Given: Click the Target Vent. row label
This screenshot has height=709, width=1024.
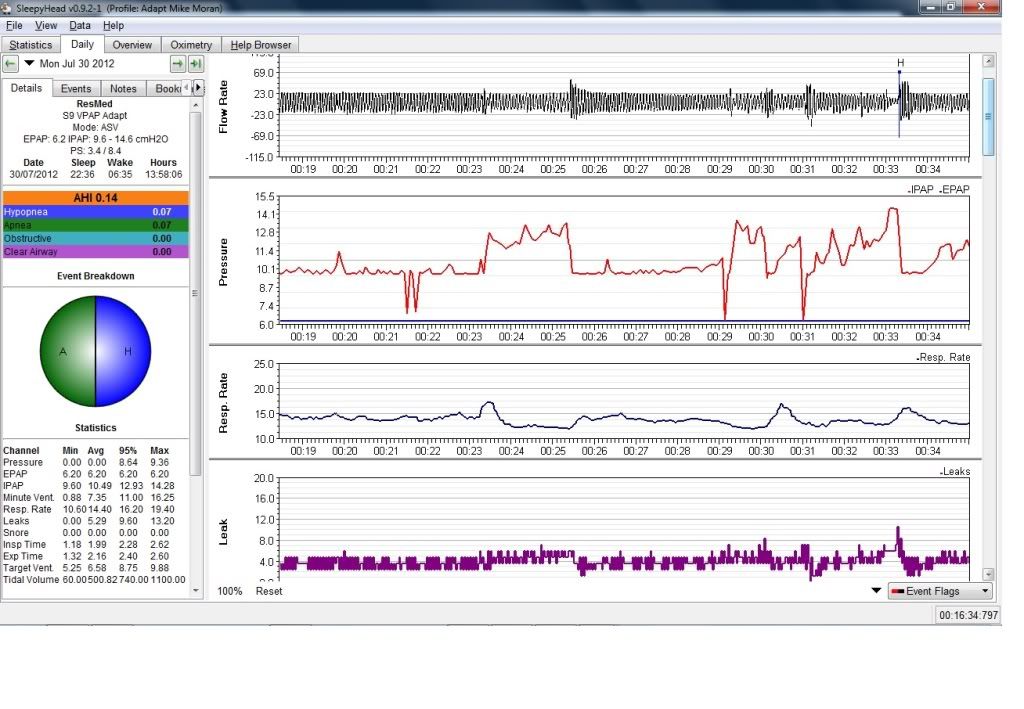Looking at the screenshot, I should pos(28,568).
